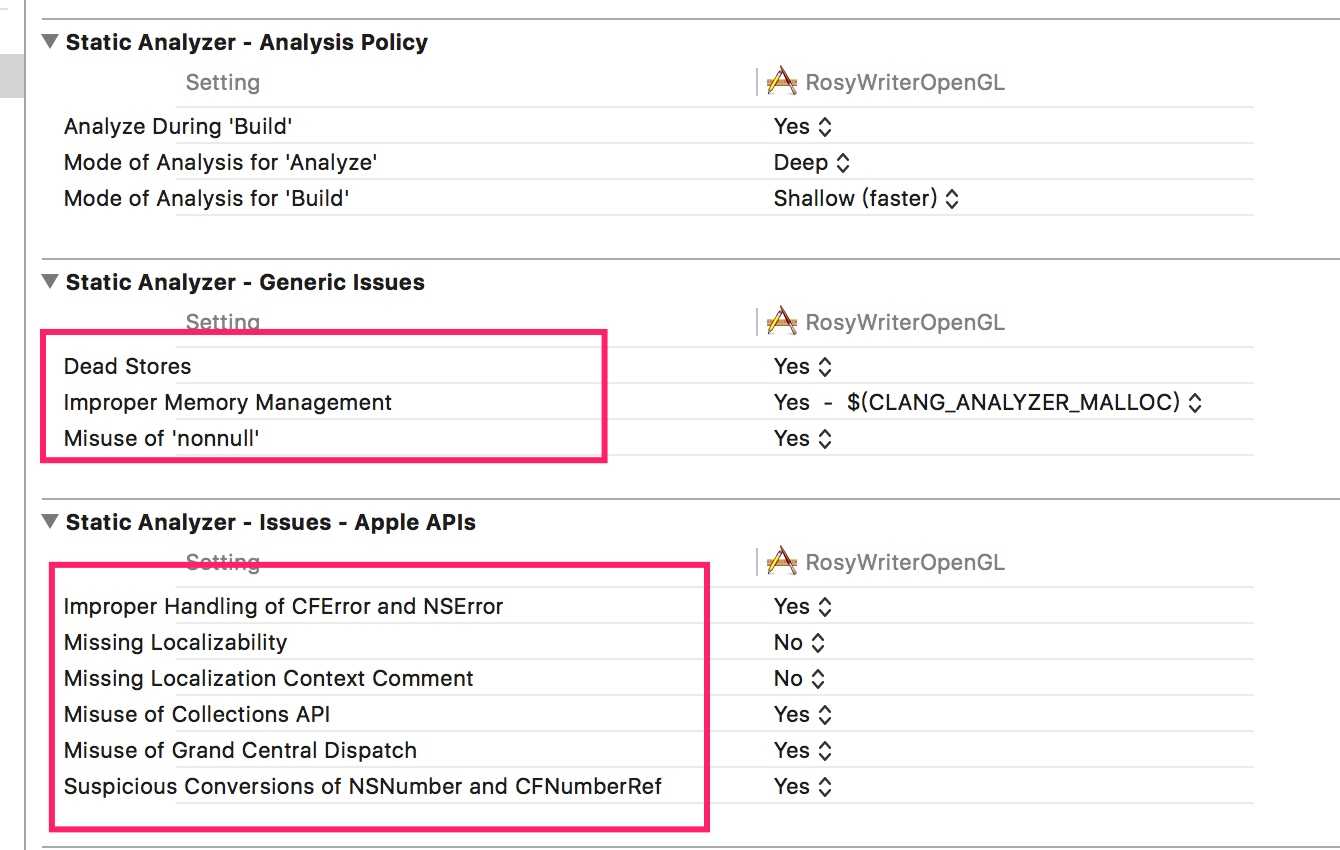
Task: Click the Static Analyzer - Analysis Policy heading
Action: pyautogui.click(x=246, y=42)
